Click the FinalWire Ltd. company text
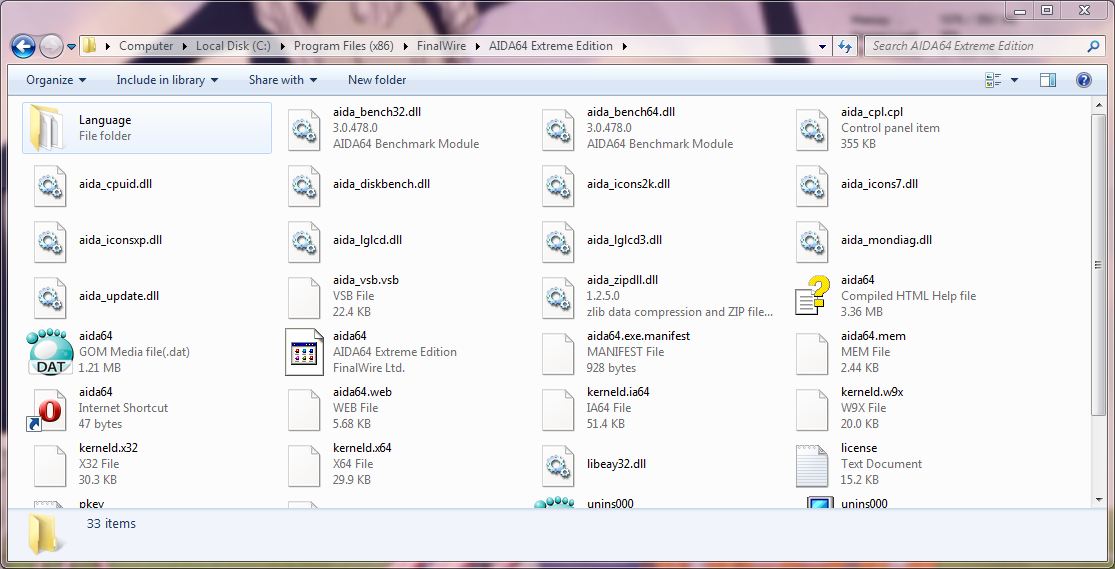 pyautogui.click(x=368, y=368)
